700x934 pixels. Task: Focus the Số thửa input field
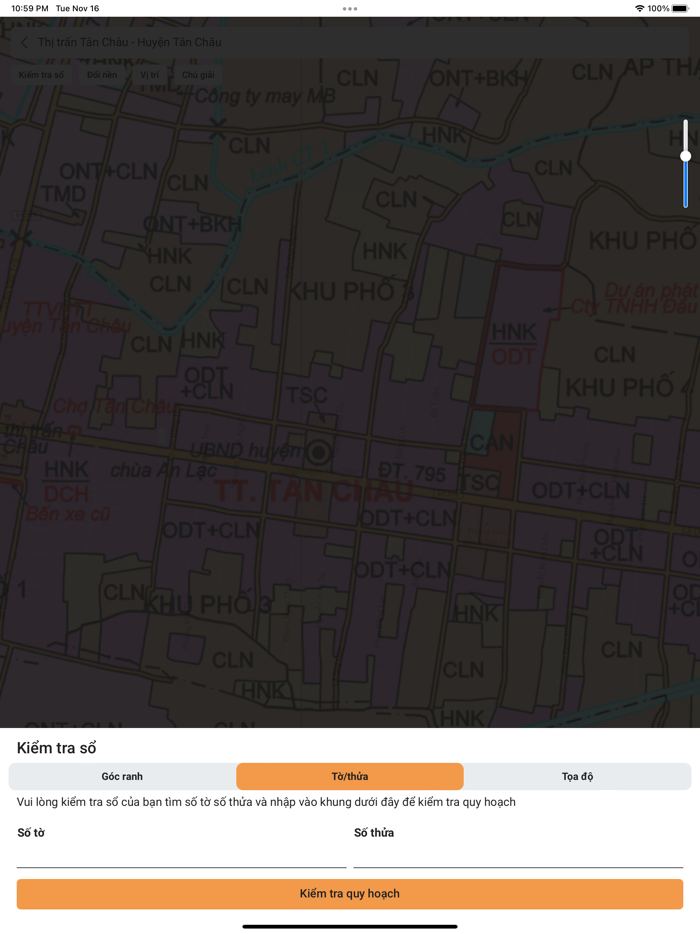point(518,855)
